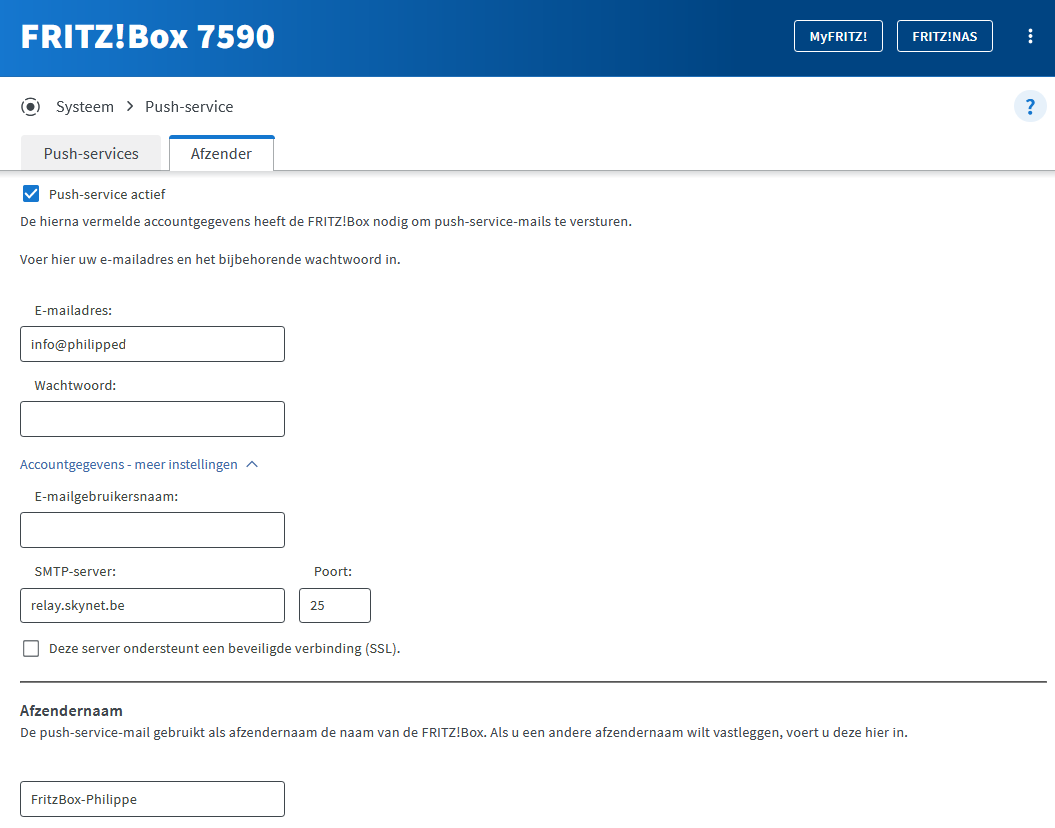Collapse Accountgegevens - meer instellingen section

(129, 464)
